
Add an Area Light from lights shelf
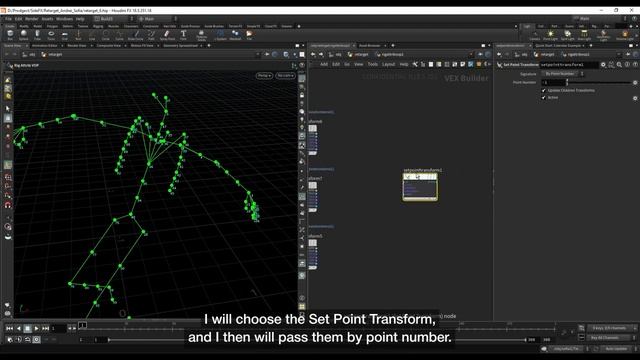point(584,36)
